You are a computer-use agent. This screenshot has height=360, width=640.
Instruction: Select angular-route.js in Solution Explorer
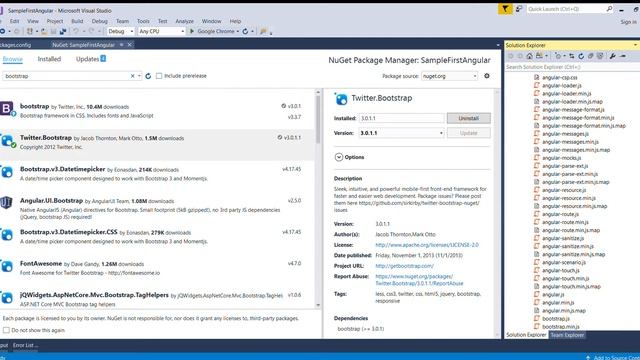[560, 214]
